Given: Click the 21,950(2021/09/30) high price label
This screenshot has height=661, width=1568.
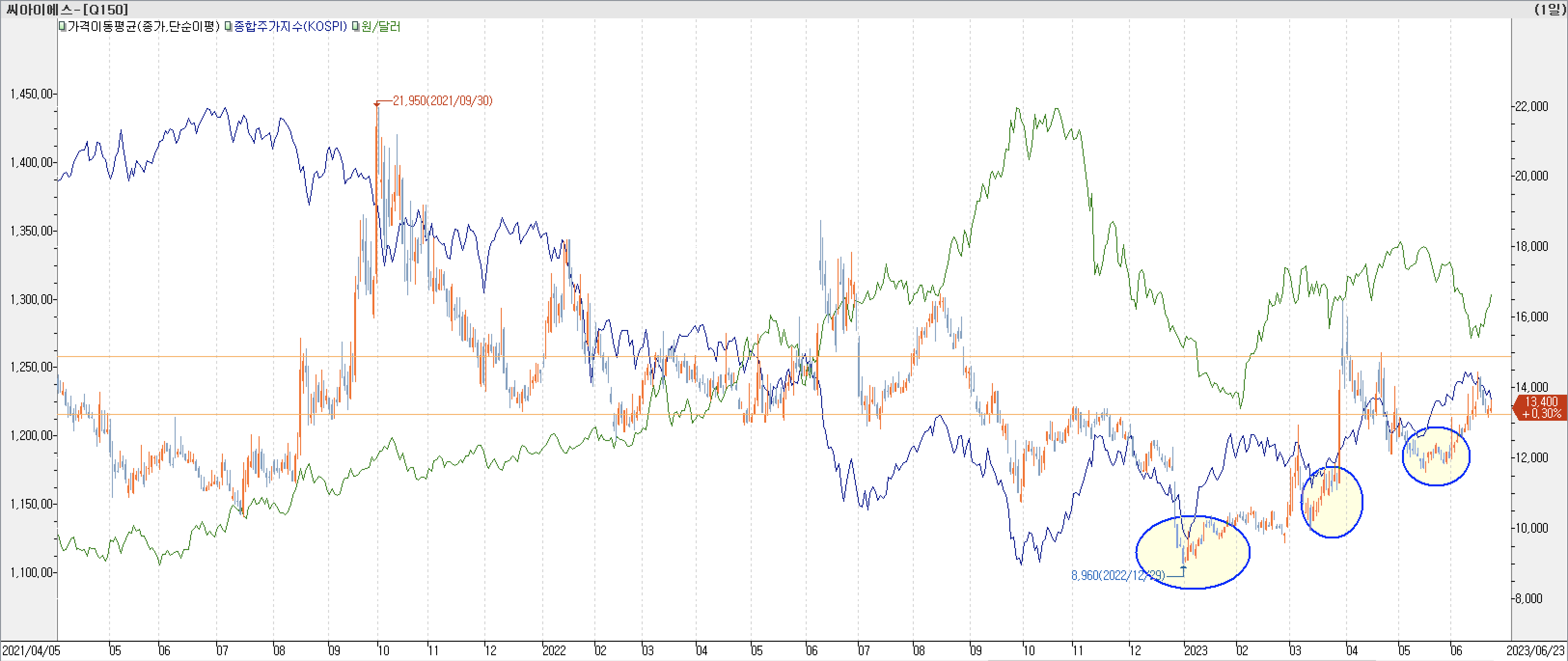Looking at the screenshot, I should [442, 101].
